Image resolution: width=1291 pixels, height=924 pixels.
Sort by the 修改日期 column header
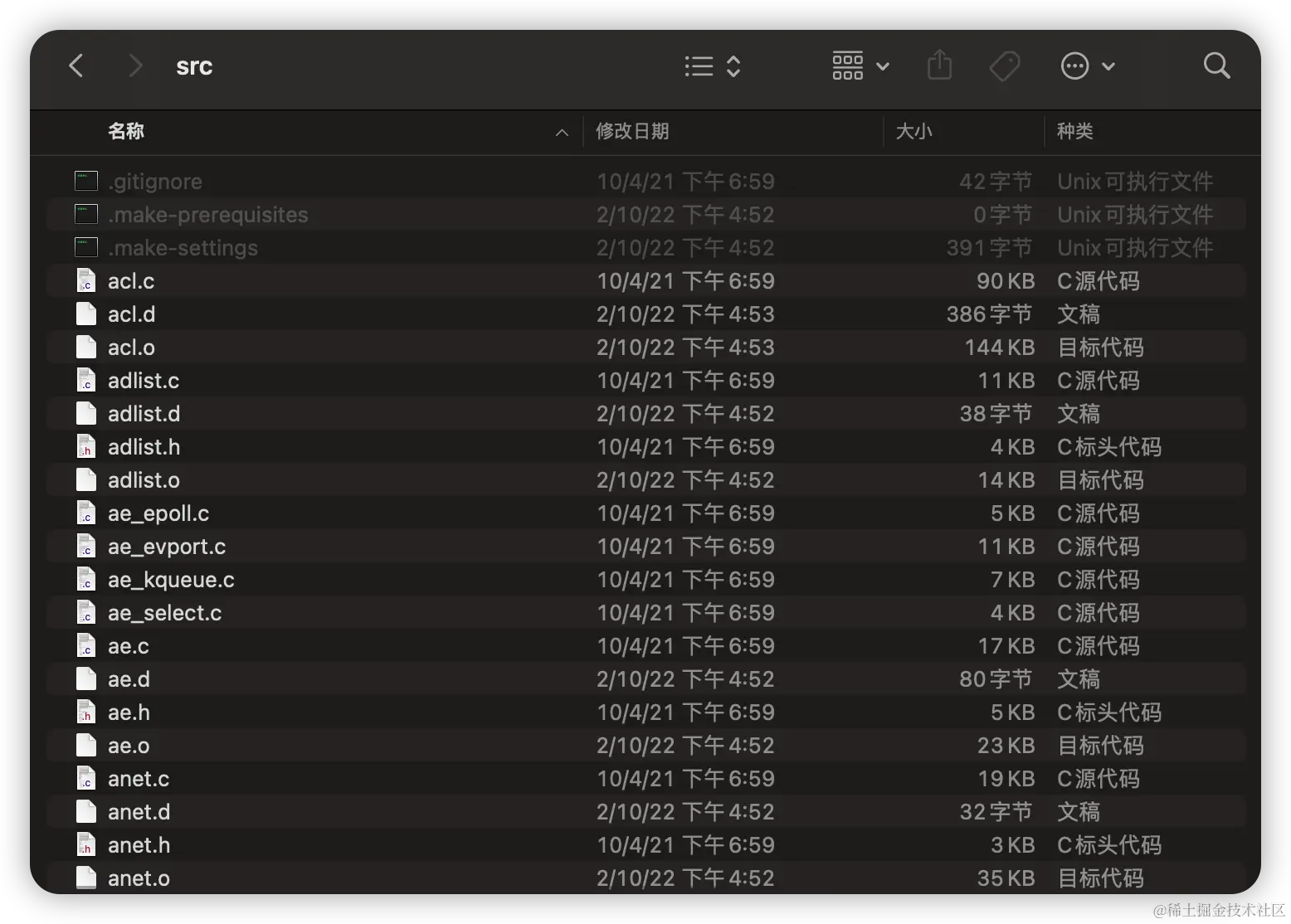pyautogui.click(x=632, y=131)
